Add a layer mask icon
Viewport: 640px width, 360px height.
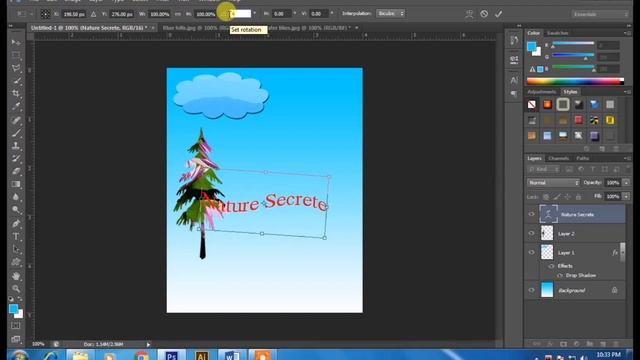pyautogui.click(x=563, y=344)
